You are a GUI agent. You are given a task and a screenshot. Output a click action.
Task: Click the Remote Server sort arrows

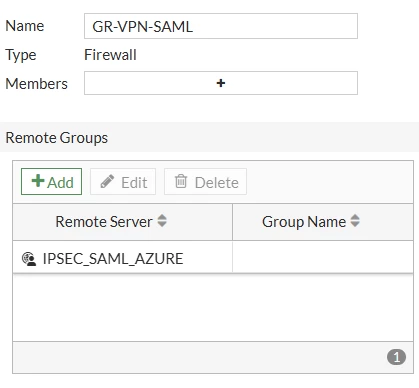pos(162,221)
